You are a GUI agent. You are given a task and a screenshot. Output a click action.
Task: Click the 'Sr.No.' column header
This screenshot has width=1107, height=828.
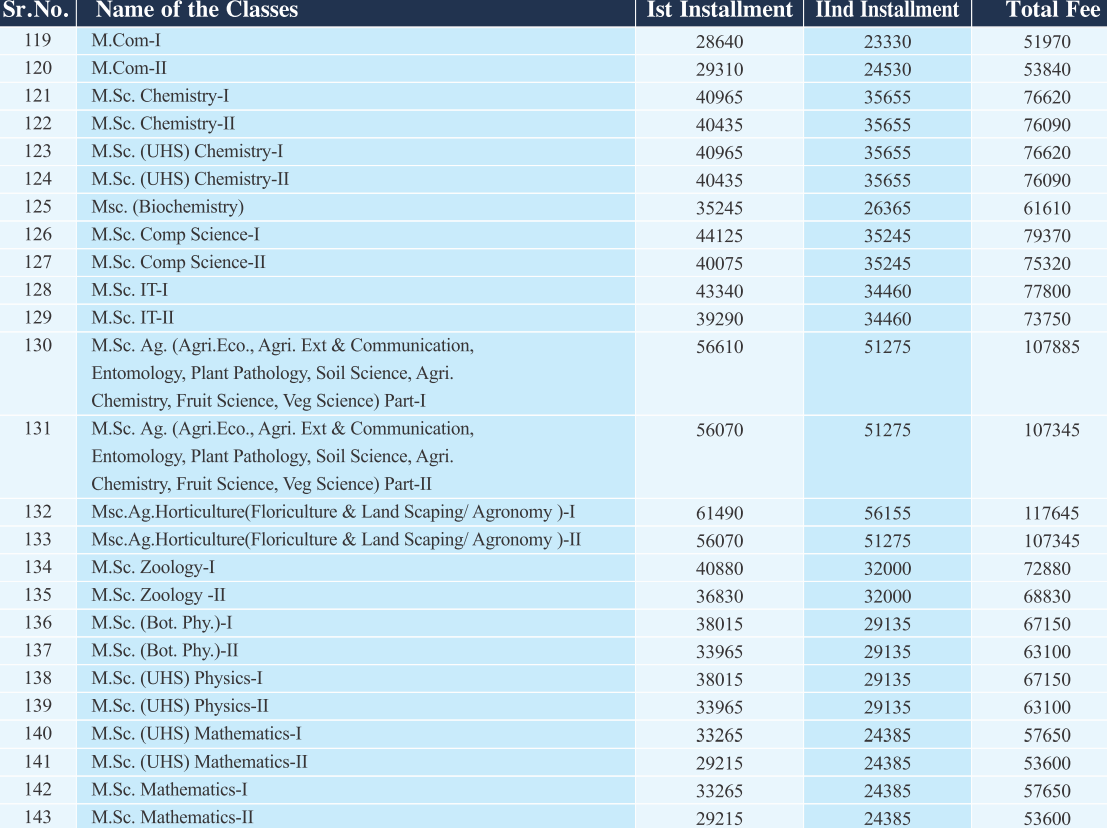tap(37, 12)
